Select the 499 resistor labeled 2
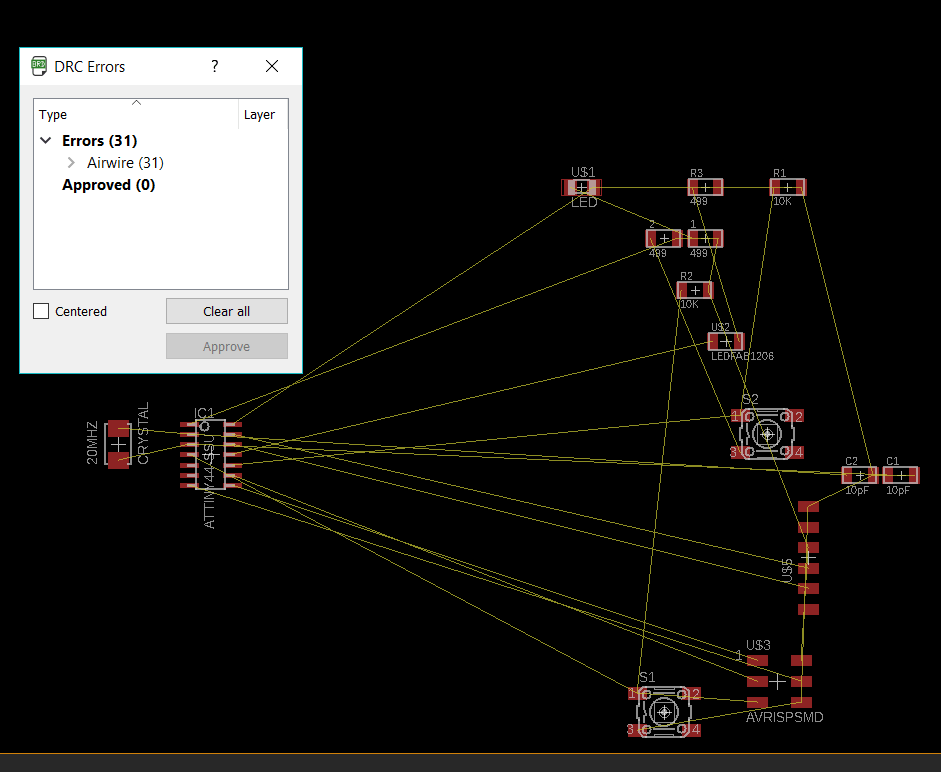The width and height of the screenshot is (941, 772). click(x=664, y=238)
